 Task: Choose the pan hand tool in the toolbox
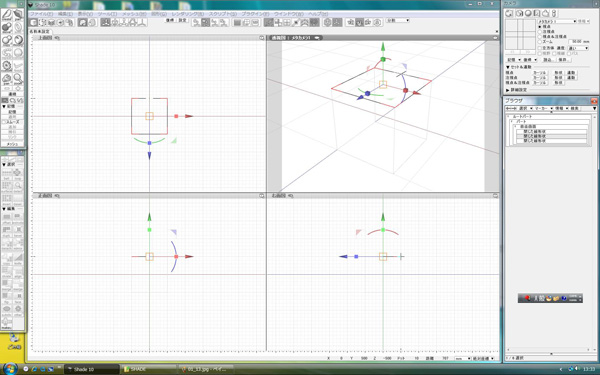click(x=7, y=78)
